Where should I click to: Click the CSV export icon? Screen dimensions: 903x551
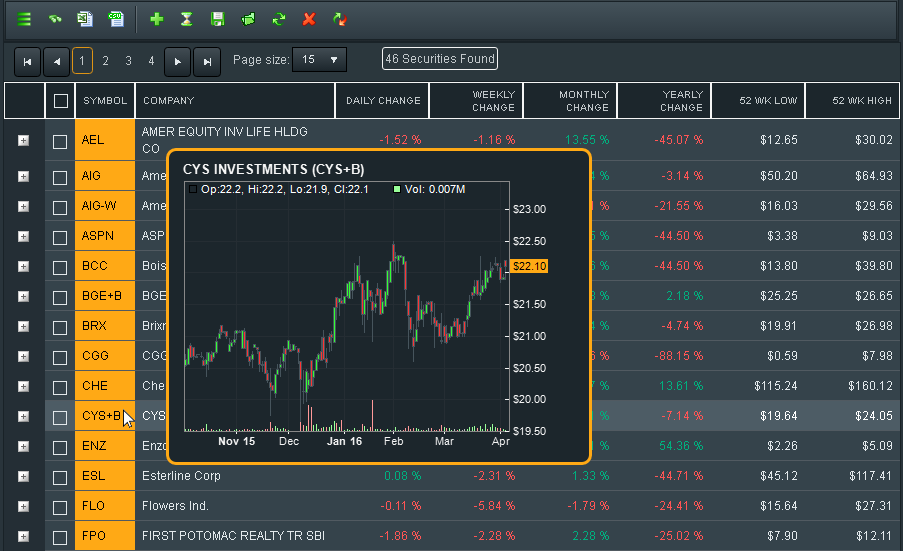[116, 19]
